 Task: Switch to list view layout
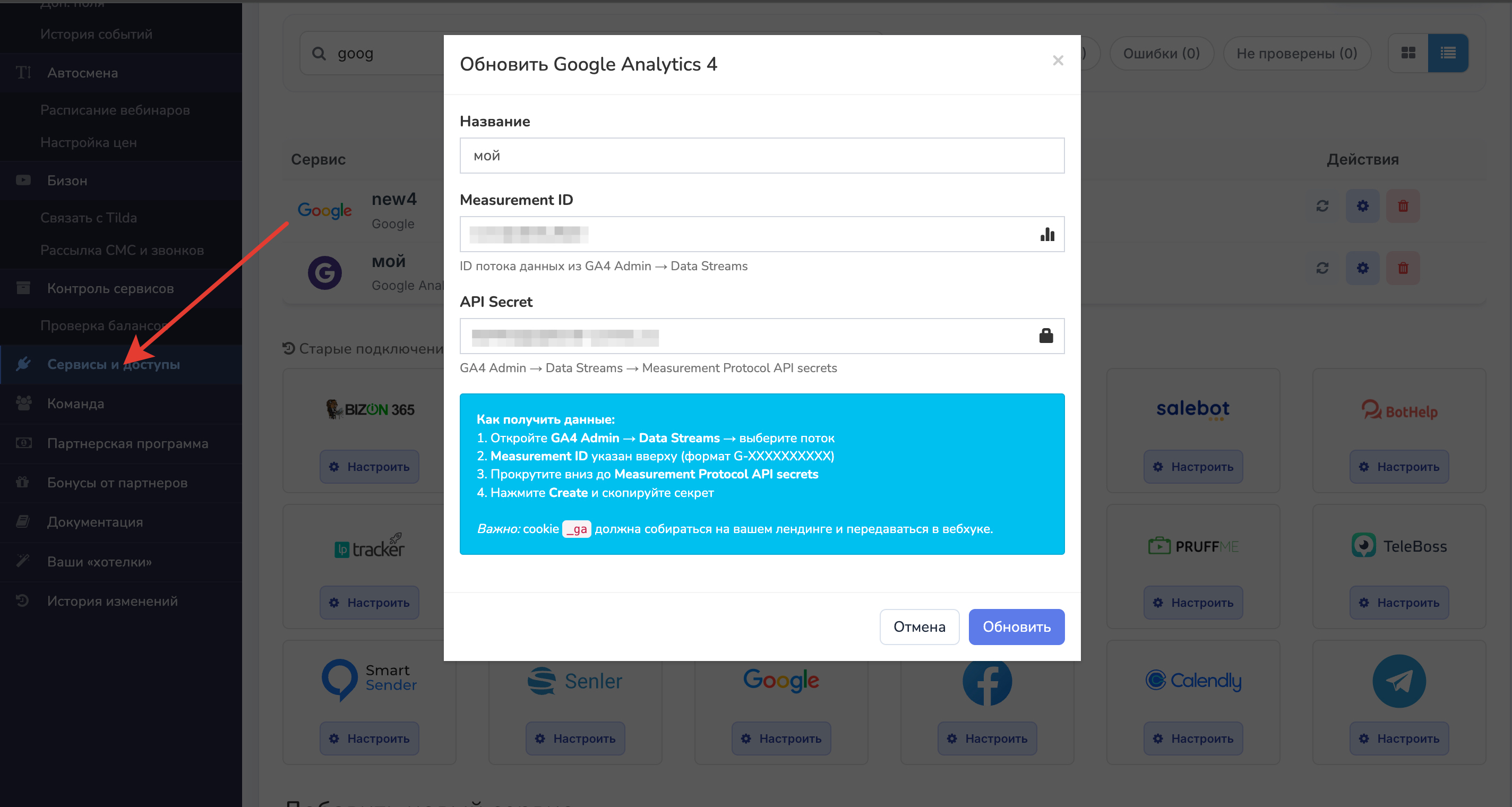1448,54
